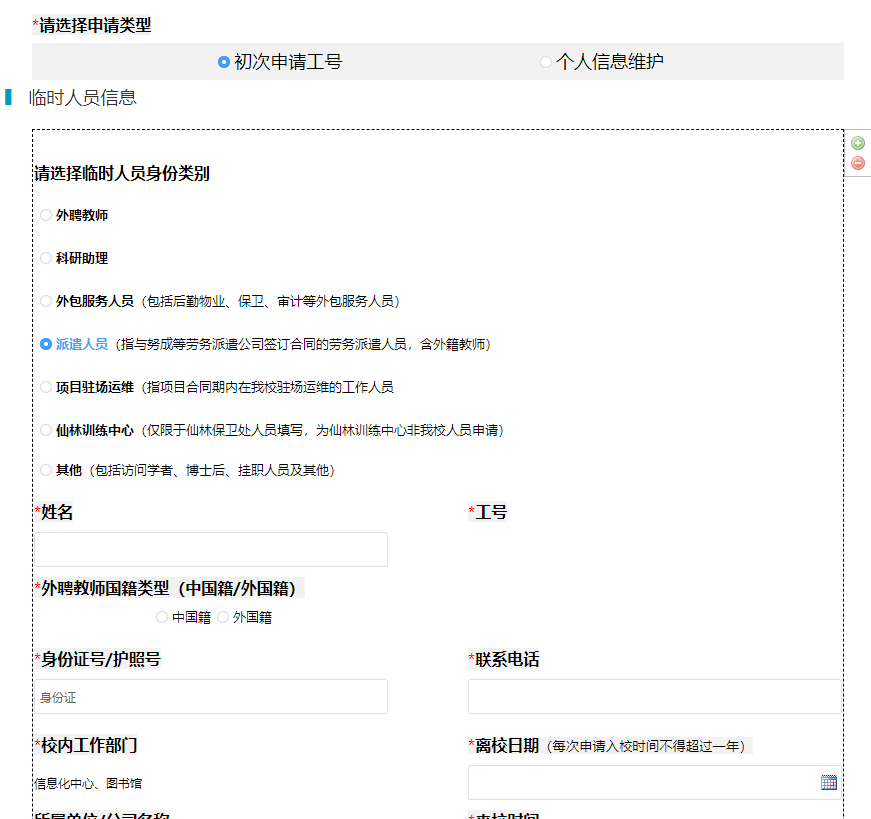Screen dimensions: 871x819
Task: Select the 个人信息维护 radio option
Action: pos(546,62)
